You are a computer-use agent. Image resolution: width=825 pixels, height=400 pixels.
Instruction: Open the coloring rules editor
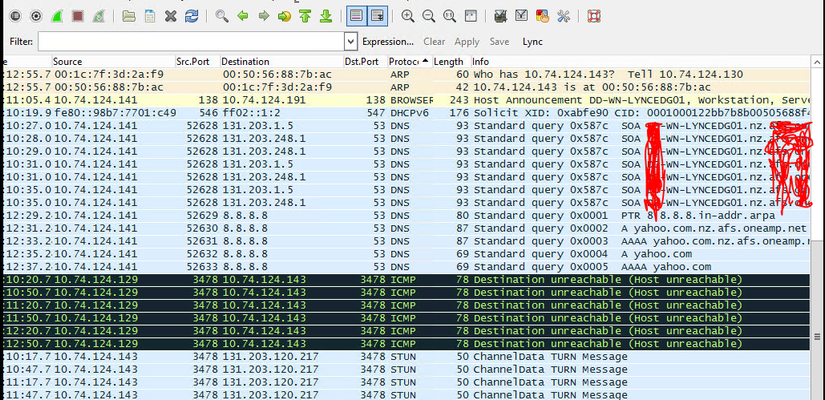click(542, 16)
